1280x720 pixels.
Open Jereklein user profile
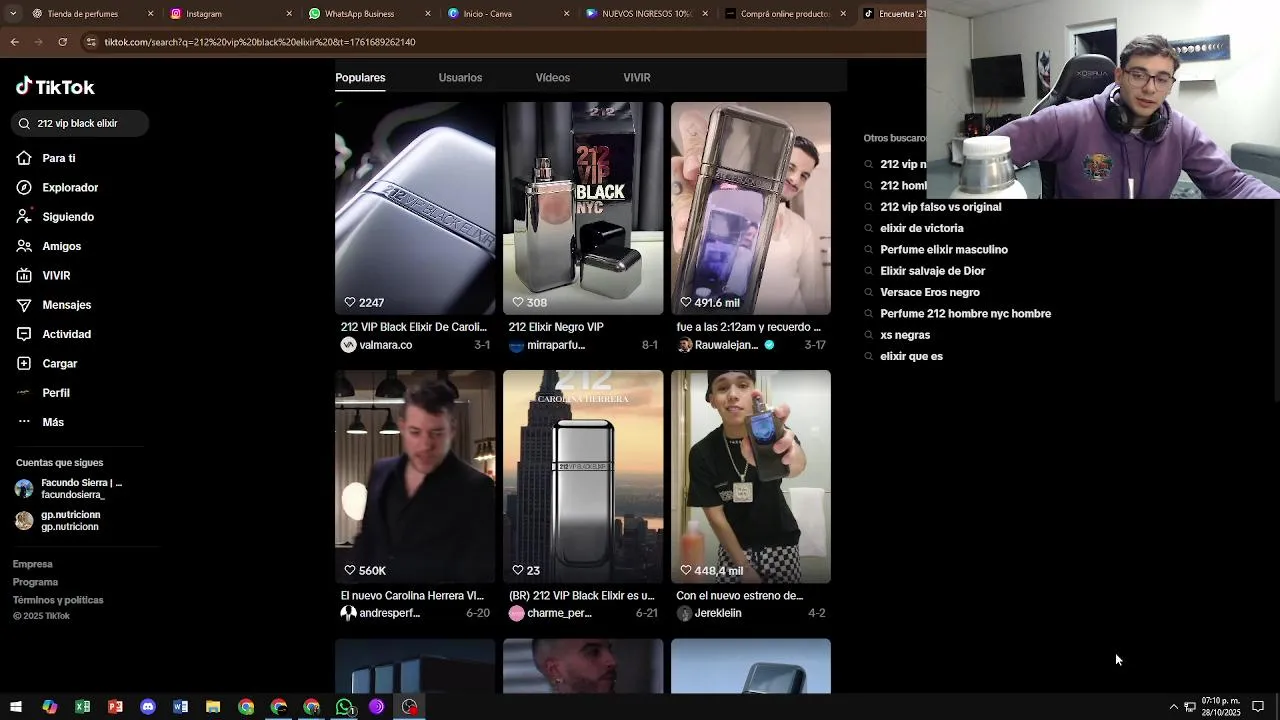(x=709, y=613)
